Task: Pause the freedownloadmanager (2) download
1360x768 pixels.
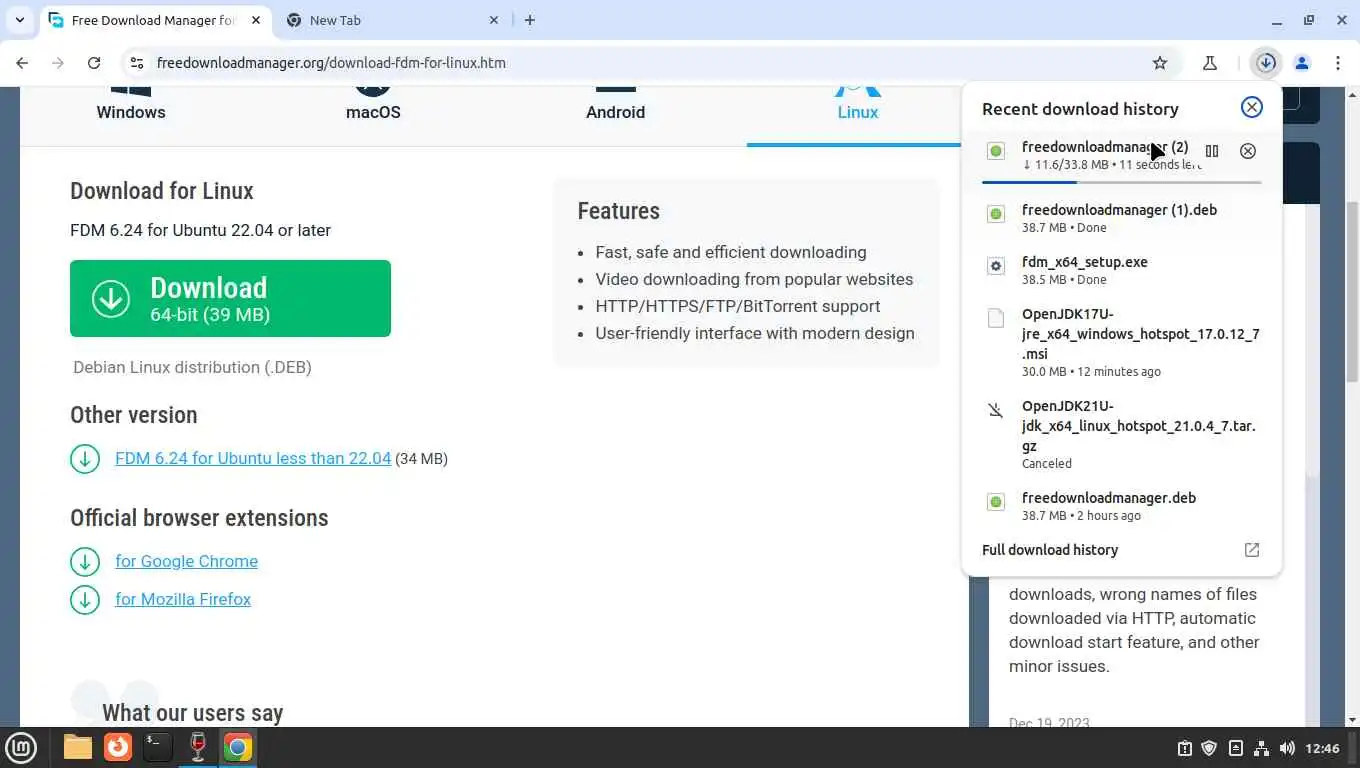Action: coord(1212,151)
